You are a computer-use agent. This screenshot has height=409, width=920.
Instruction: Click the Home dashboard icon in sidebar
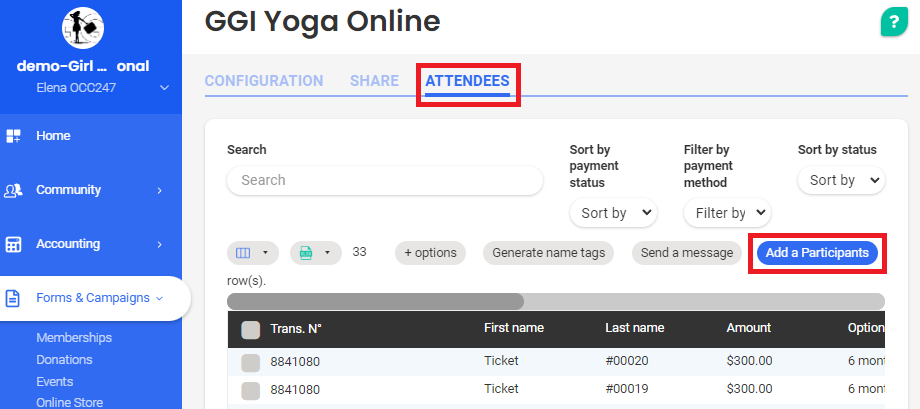[x=14, y=136]
